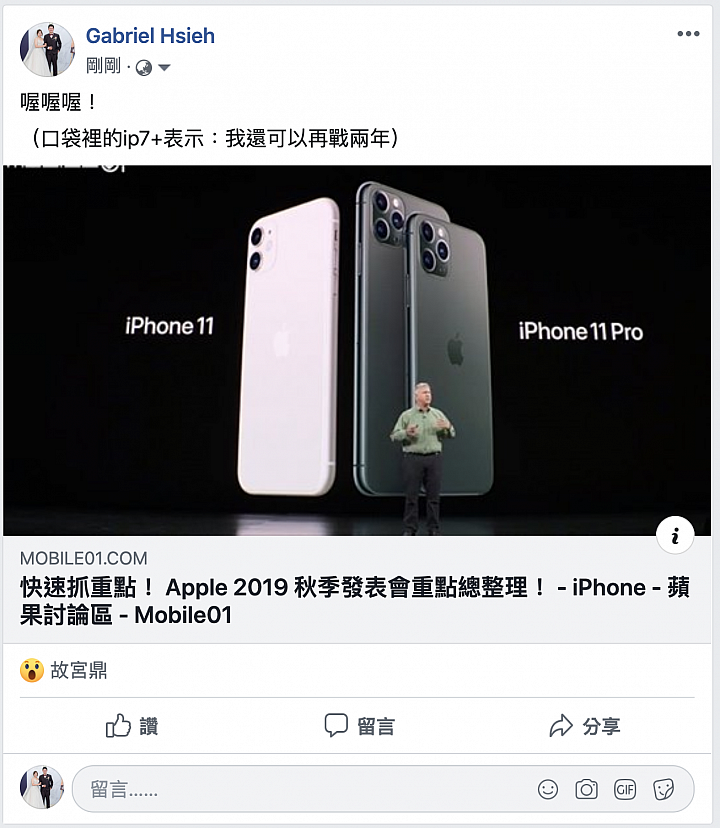
Task: Click Gabriel Hsieh's profile picture
Action: [47, 49]
